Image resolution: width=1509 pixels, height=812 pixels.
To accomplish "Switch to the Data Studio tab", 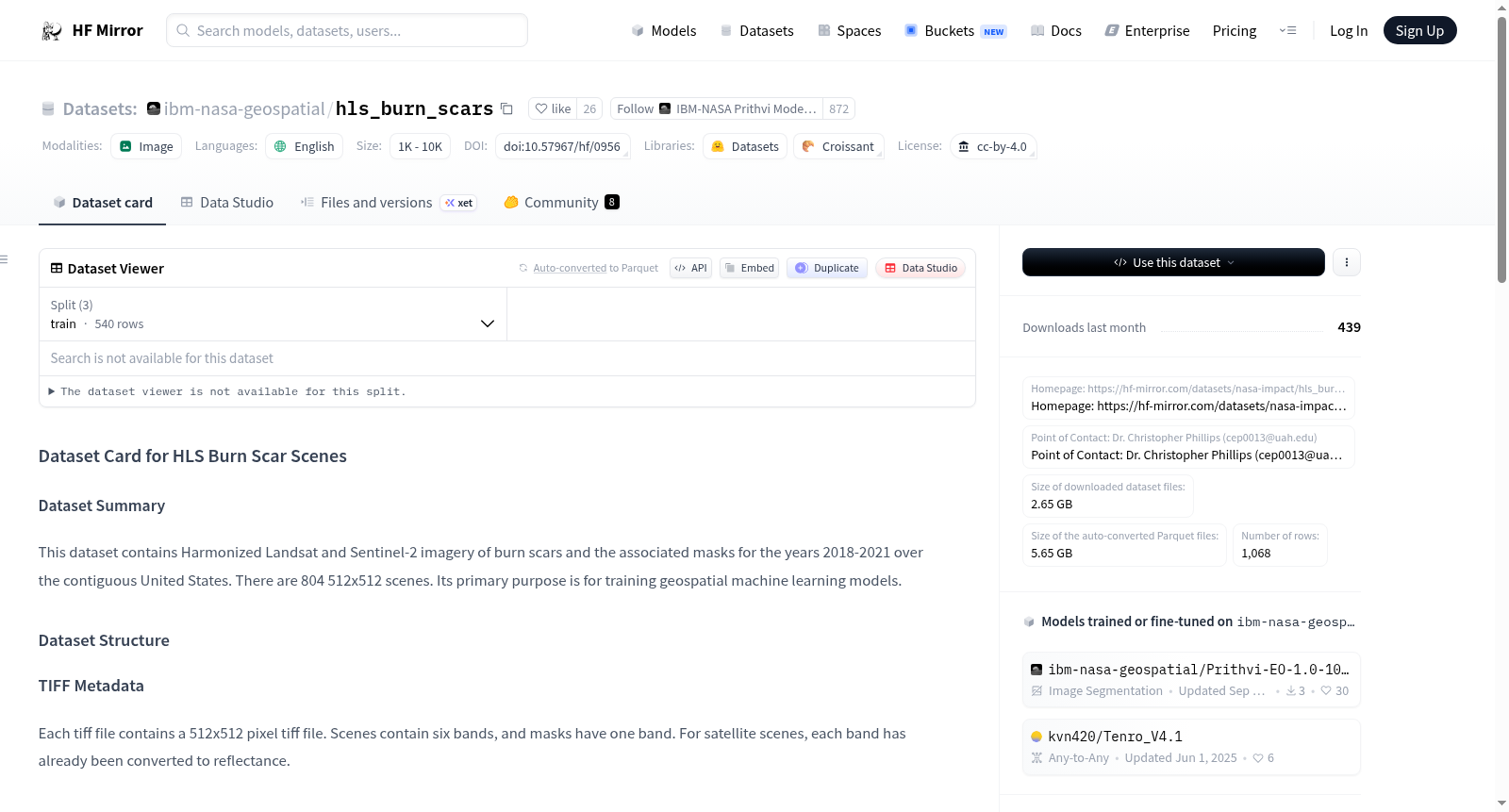I will point(227,203).
